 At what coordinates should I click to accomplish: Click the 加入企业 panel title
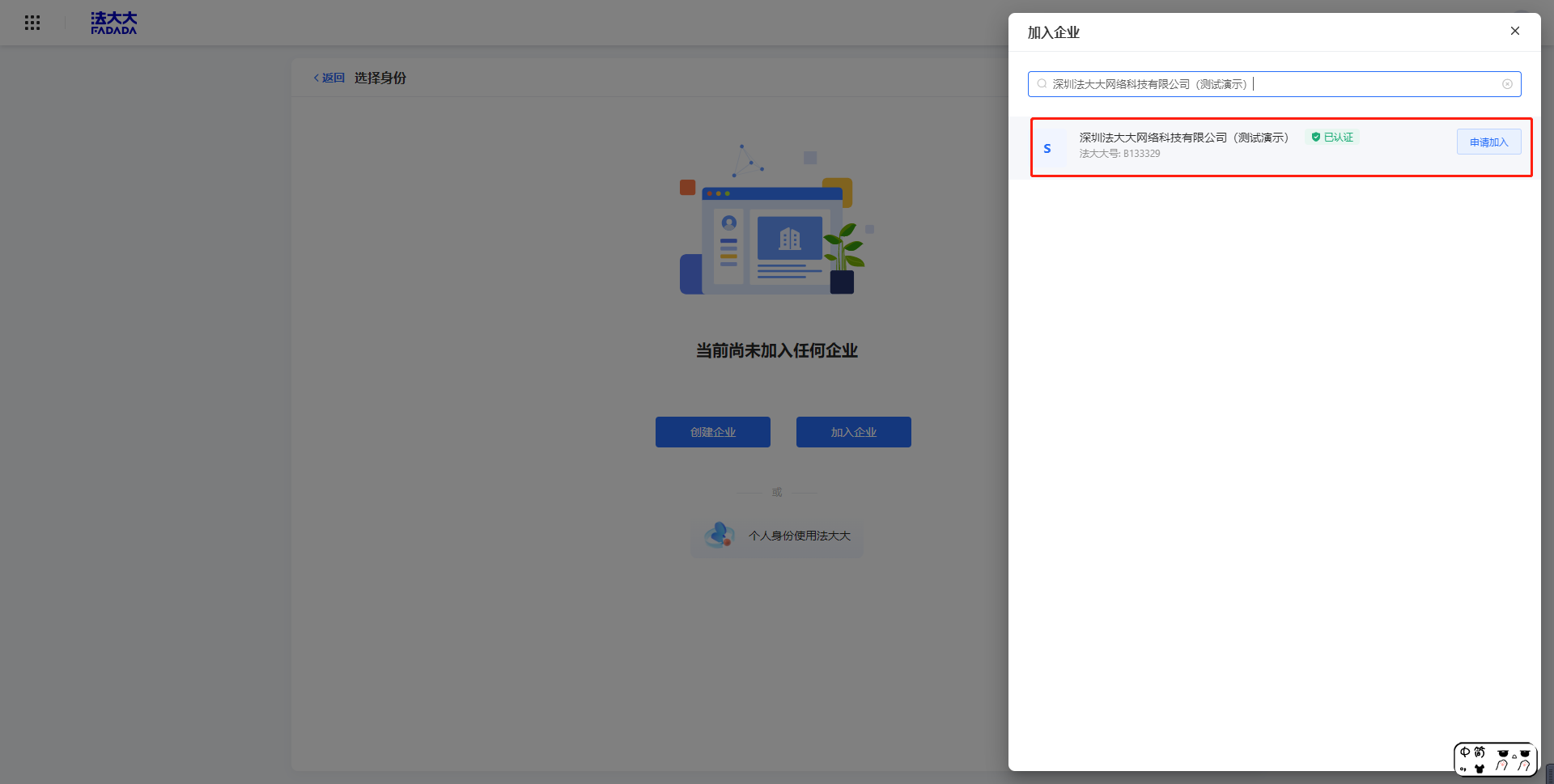pos(1054,32)
